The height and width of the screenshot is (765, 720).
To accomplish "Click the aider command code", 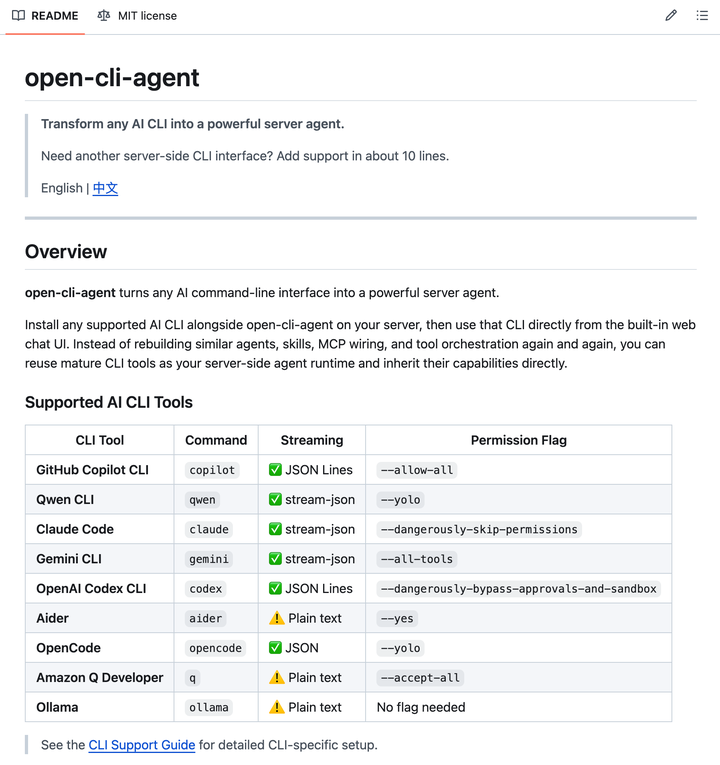I will coord(206,618).
